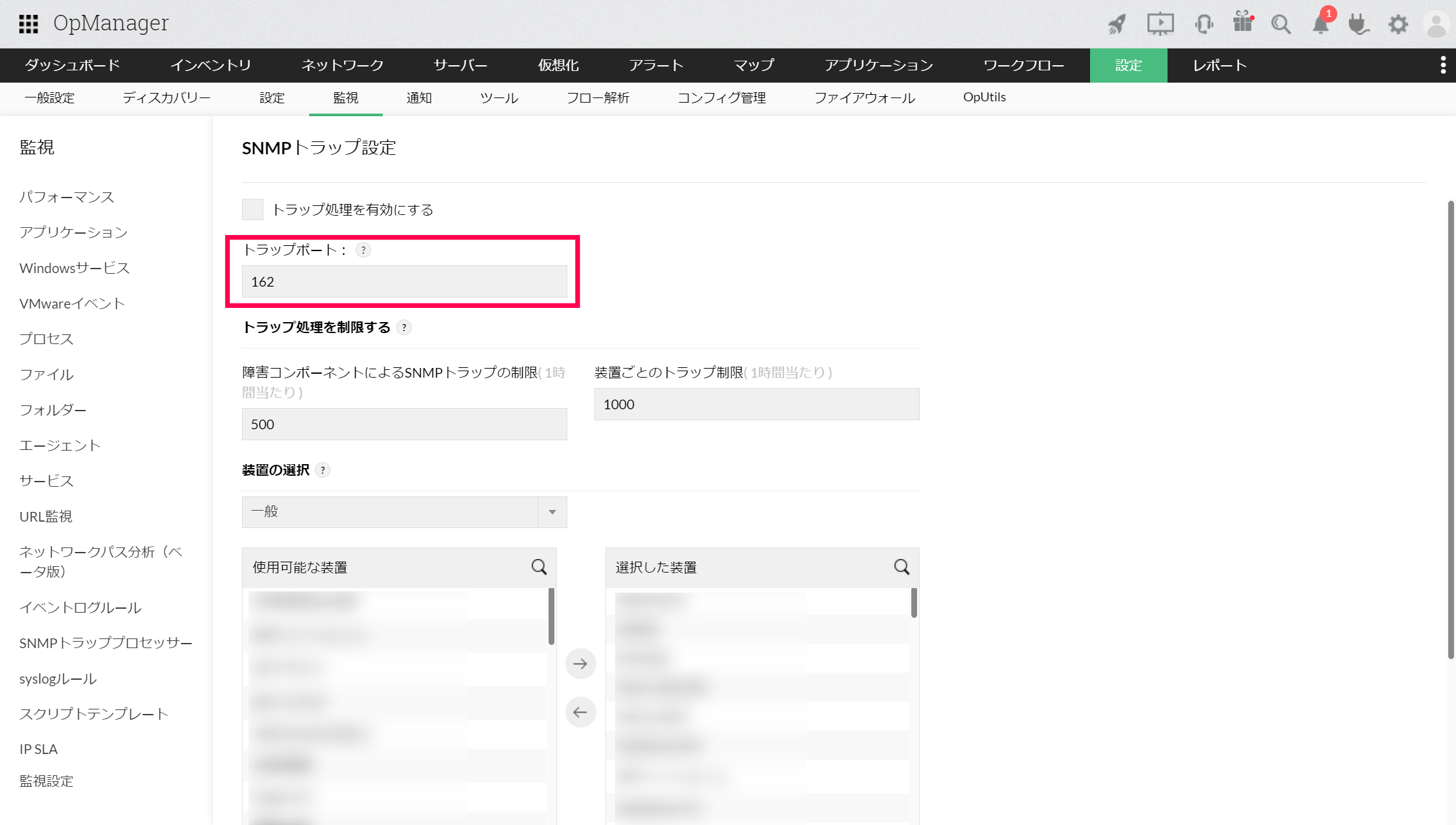1456x825 pixels.
Task: Open the アラート menu tab
Action: coord(656,65)
